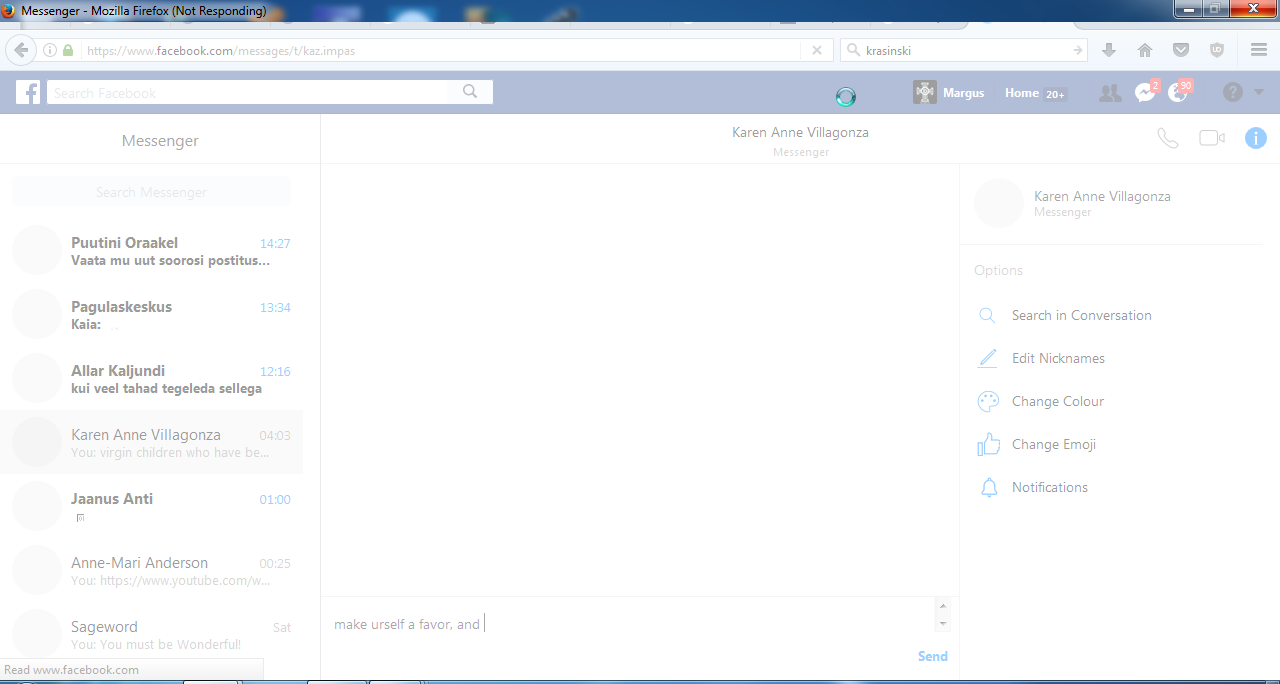Open Margus profile picture
Viewport: 1280px width, 684px height.
pyautogui.click(x=925, y=92)
